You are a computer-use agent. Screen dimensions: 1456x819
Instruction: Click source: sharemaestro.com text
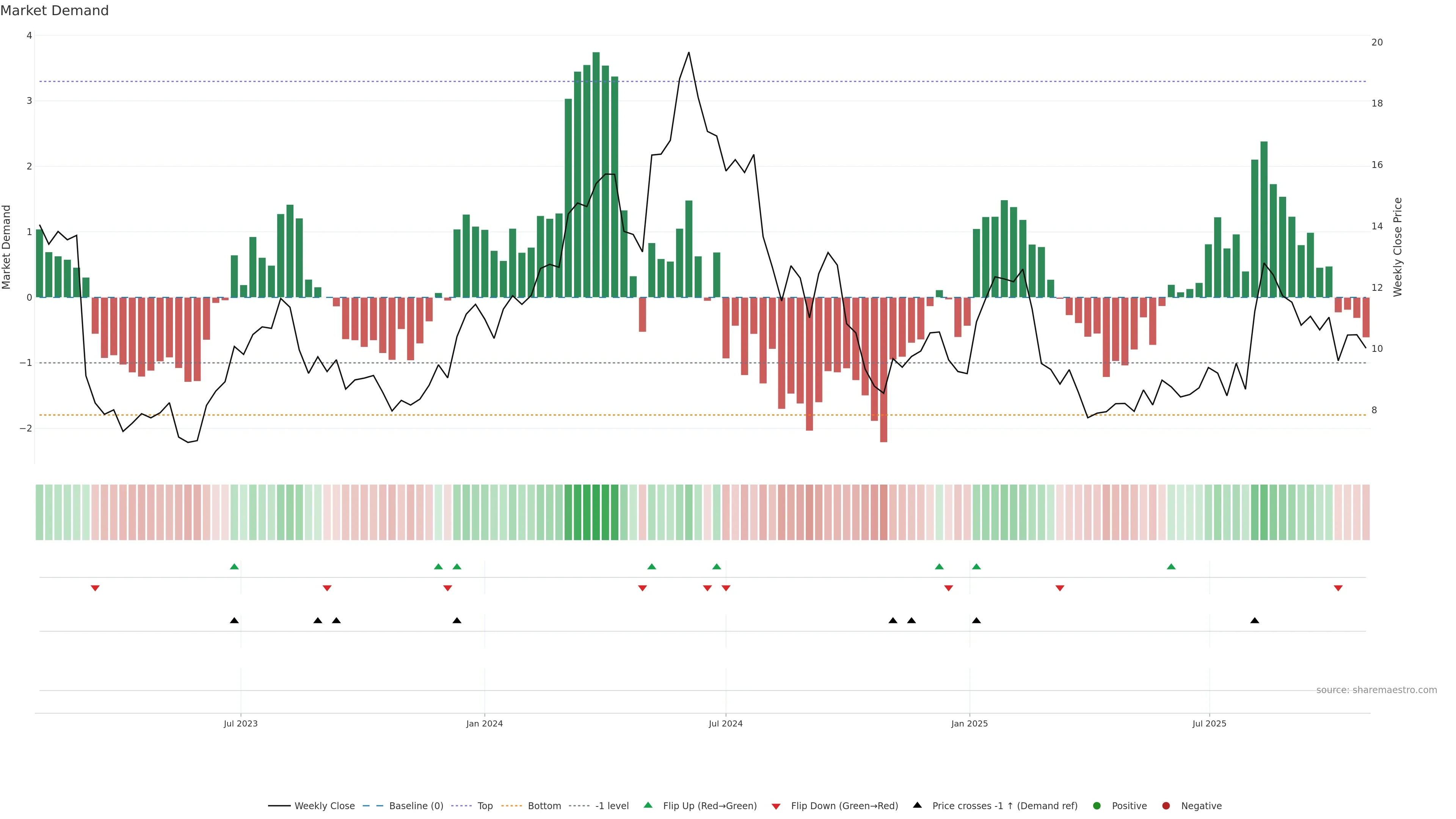pyautogui.click(x=1376, y=690)
